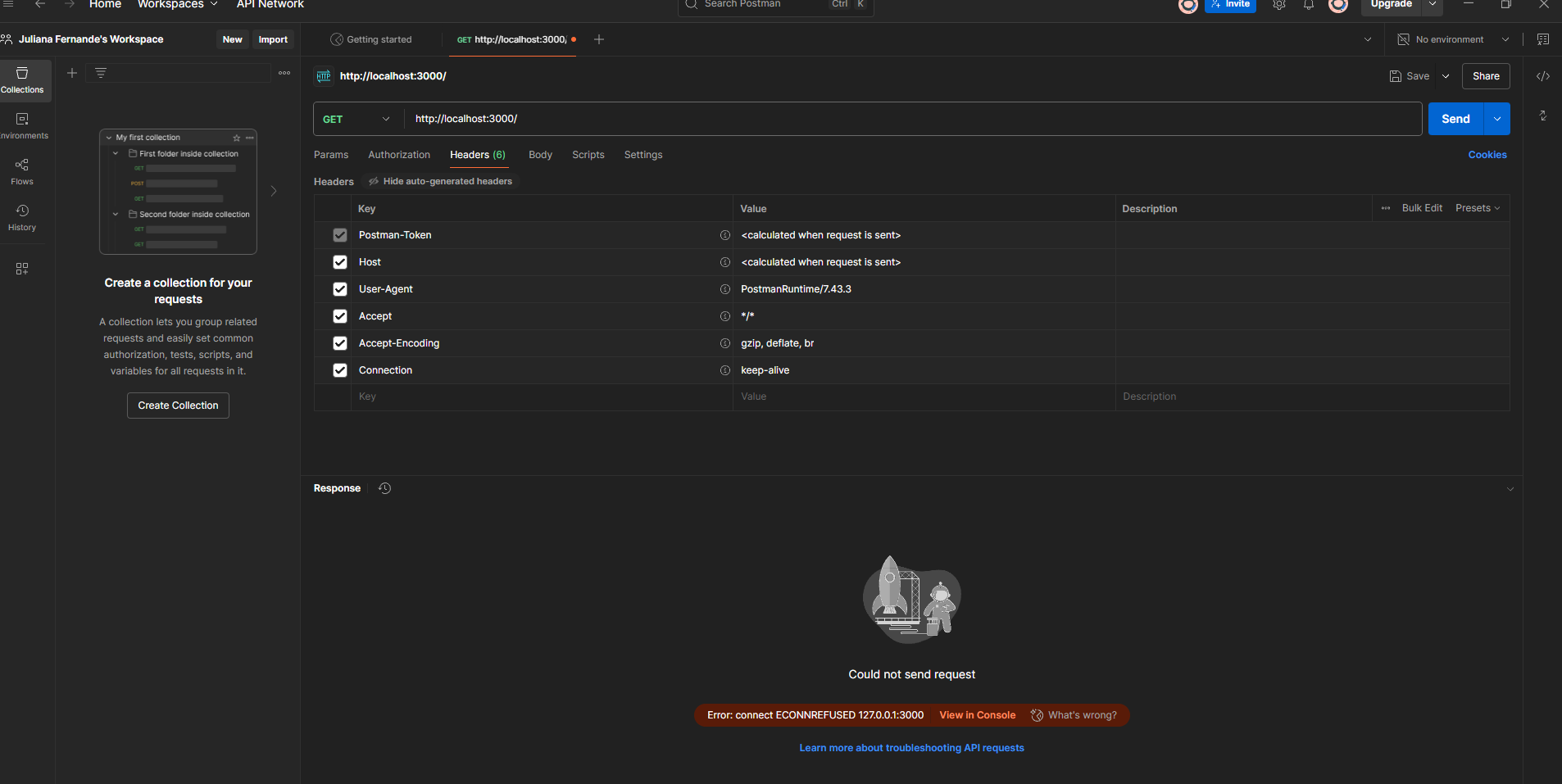The width and height of the screenshot is (1562, 784).
Task: Show info for Accept header
Action: 725,316
